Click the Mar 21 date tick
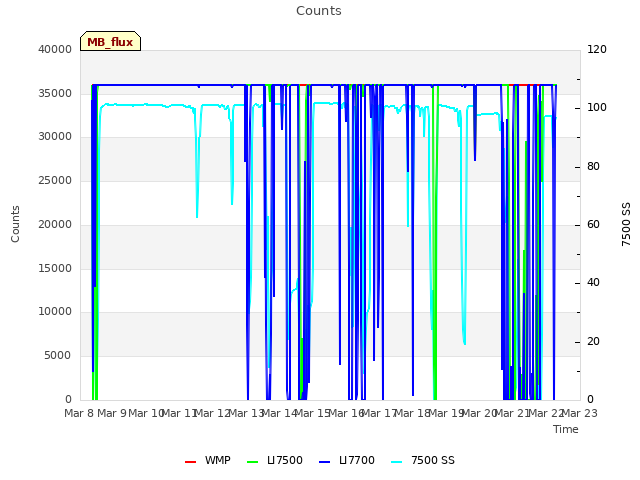Viewport: 640px width, 480px height. [512, 413]
